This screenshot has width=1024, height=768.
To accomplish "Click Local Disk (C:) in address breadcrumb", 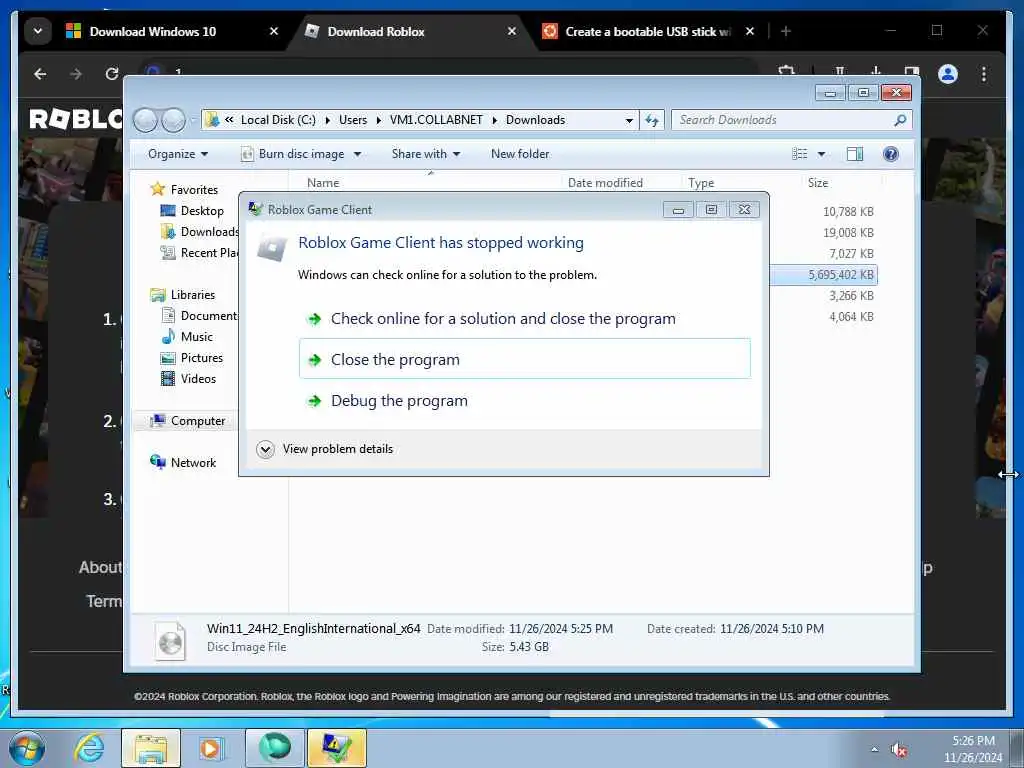I will point(278,120).
